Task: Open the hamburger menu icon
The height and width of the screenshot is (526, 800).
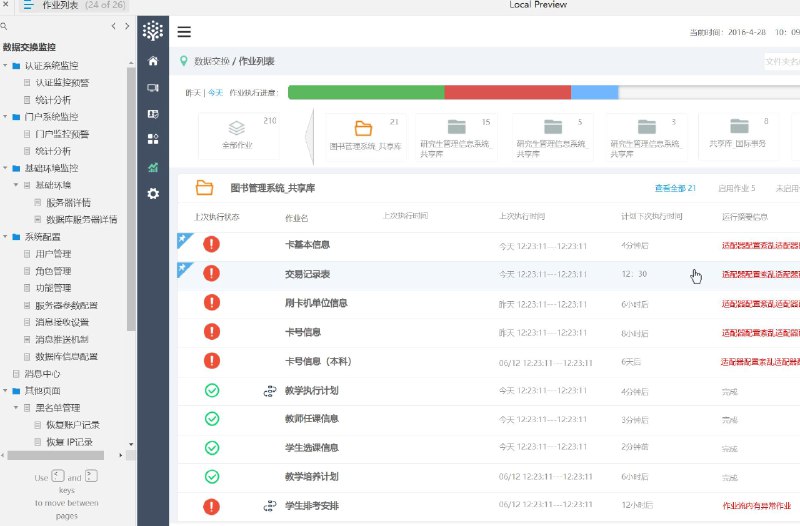Action: click(x=184, y=32)
